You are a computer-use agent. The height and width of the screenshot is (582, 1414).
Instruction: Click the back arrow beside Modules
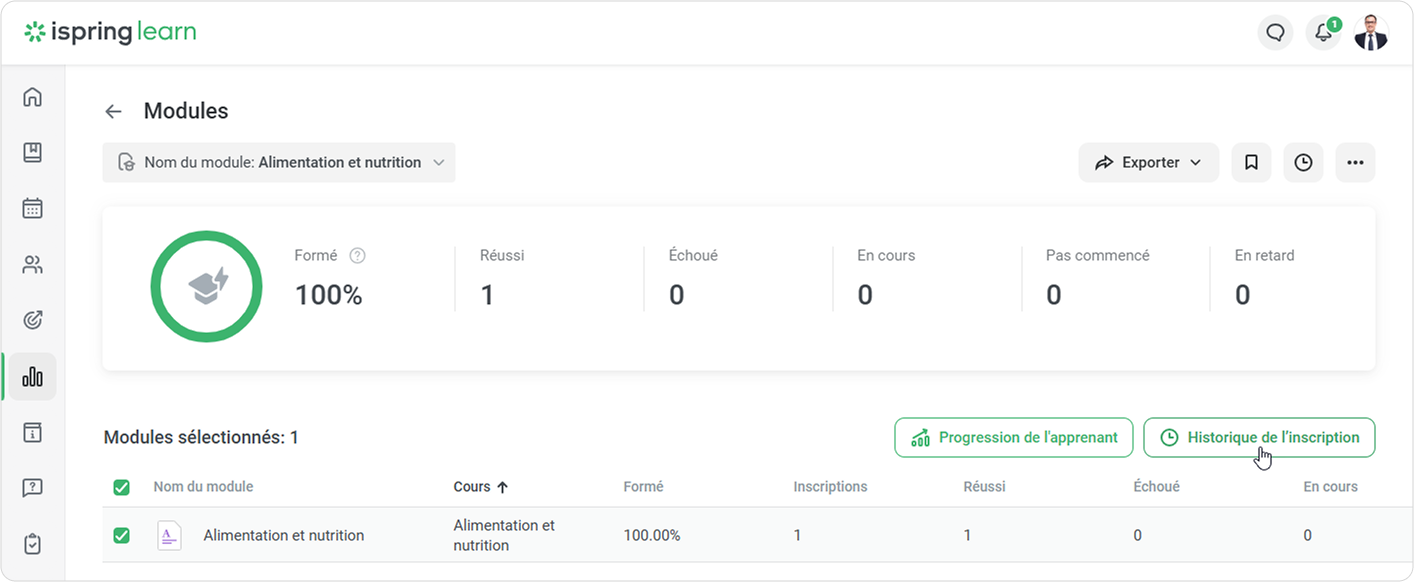(114, 112)
